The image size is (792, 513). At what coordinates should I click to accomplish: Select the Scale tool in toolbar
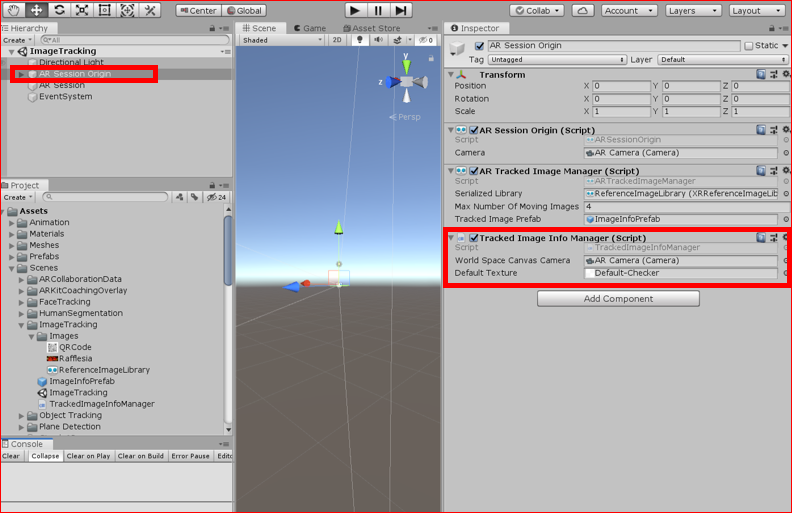(82, 10)
